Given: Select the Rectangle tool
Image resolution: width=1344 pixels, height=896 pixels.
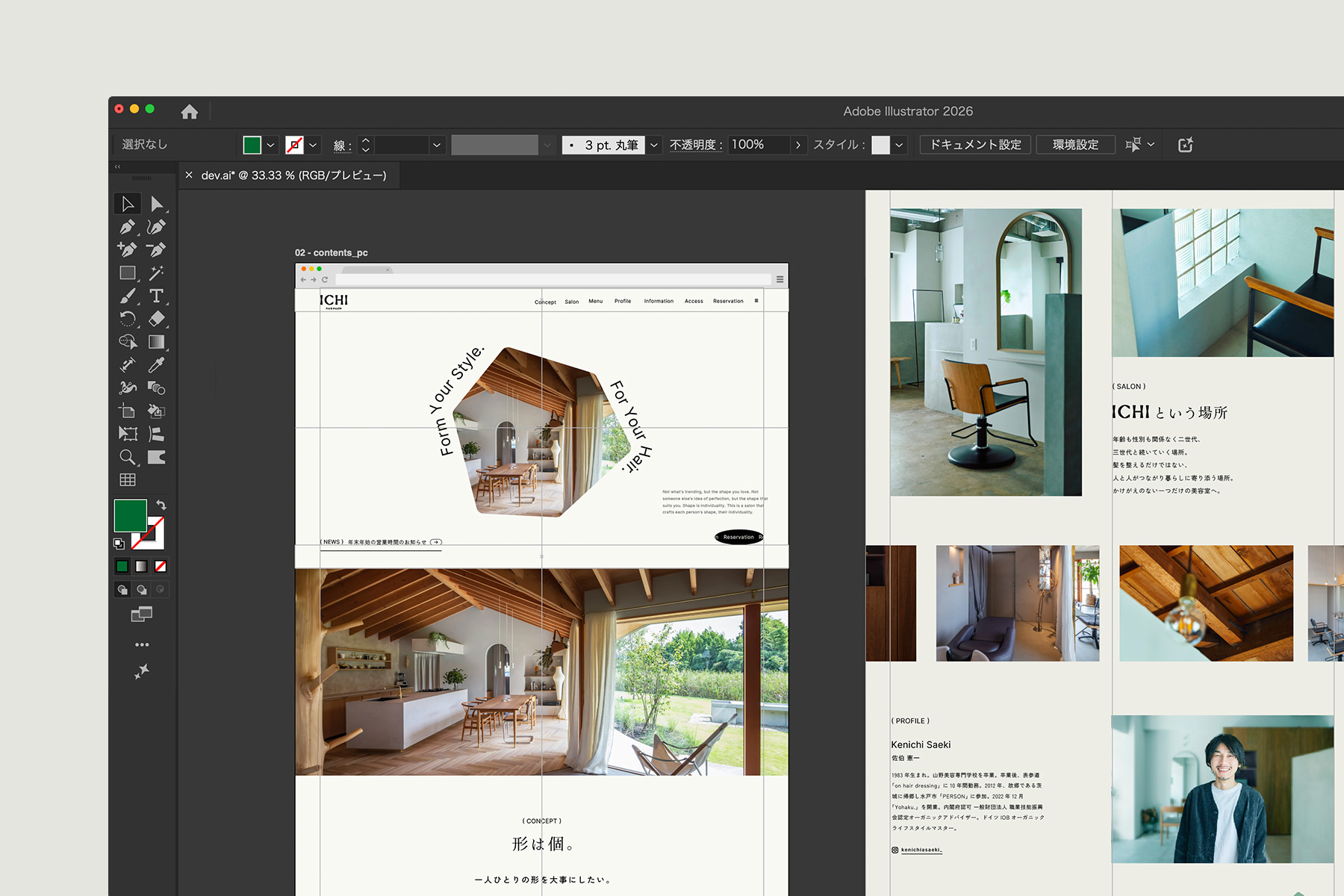Looking at the screenshot, I should click(x=128, y=273).
